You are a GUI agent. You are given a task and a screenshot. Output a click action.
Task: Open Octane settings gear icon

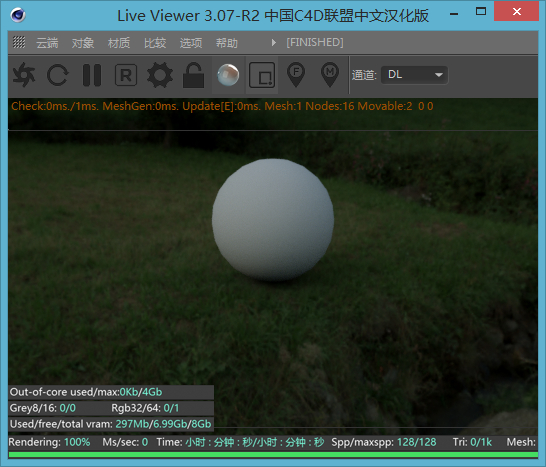[160, 75]
